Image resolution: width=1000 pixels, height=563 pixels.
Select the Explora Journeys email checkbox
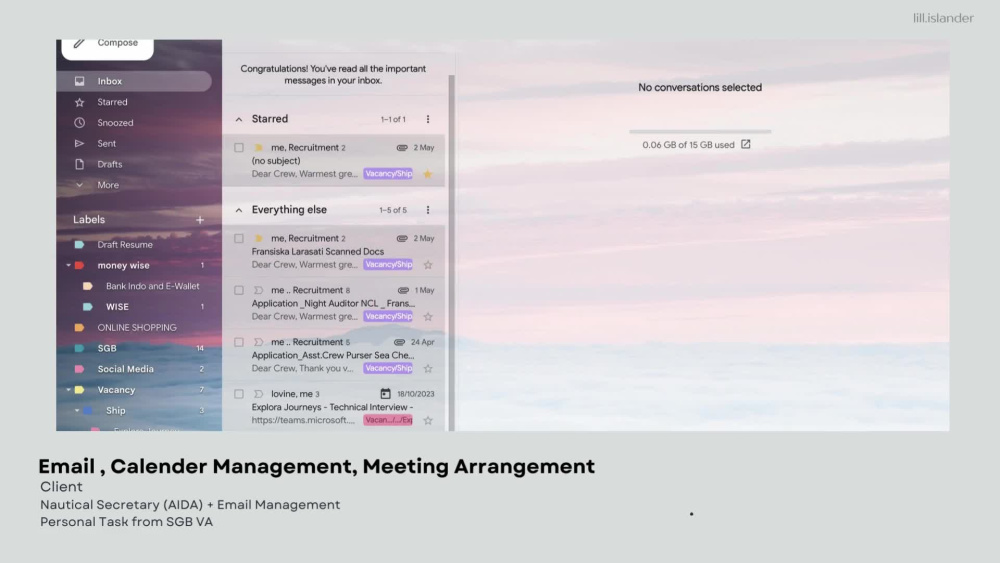pyautogui.click(x=239, y=394)
